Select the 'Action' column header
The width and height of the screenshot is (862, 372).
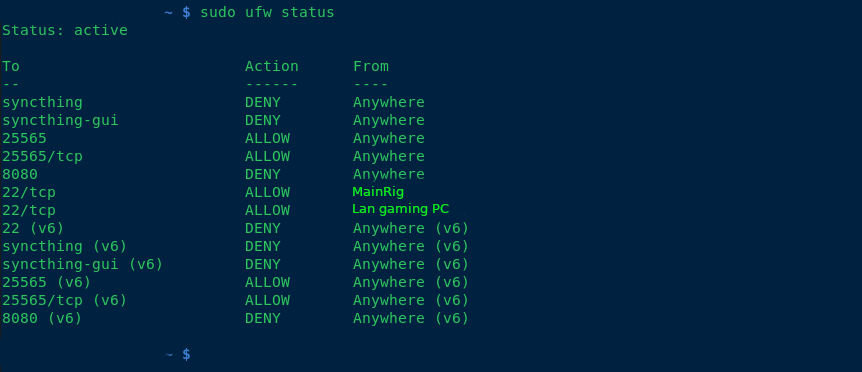pyautogui.click(x=272, y=66)
